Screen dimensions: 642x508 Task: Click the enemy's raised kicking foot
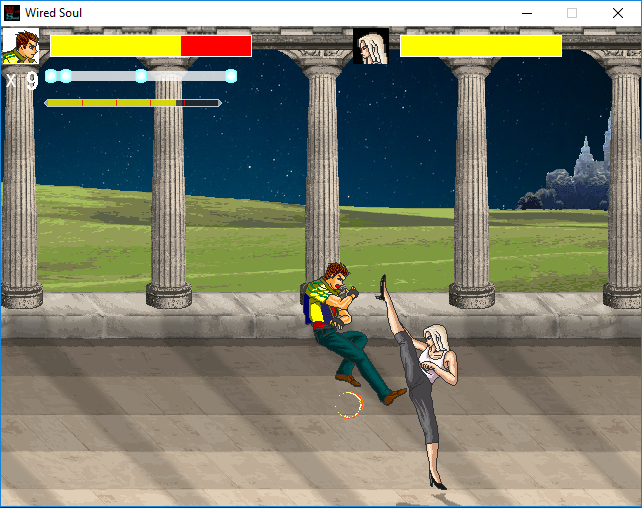pos(382,290)
